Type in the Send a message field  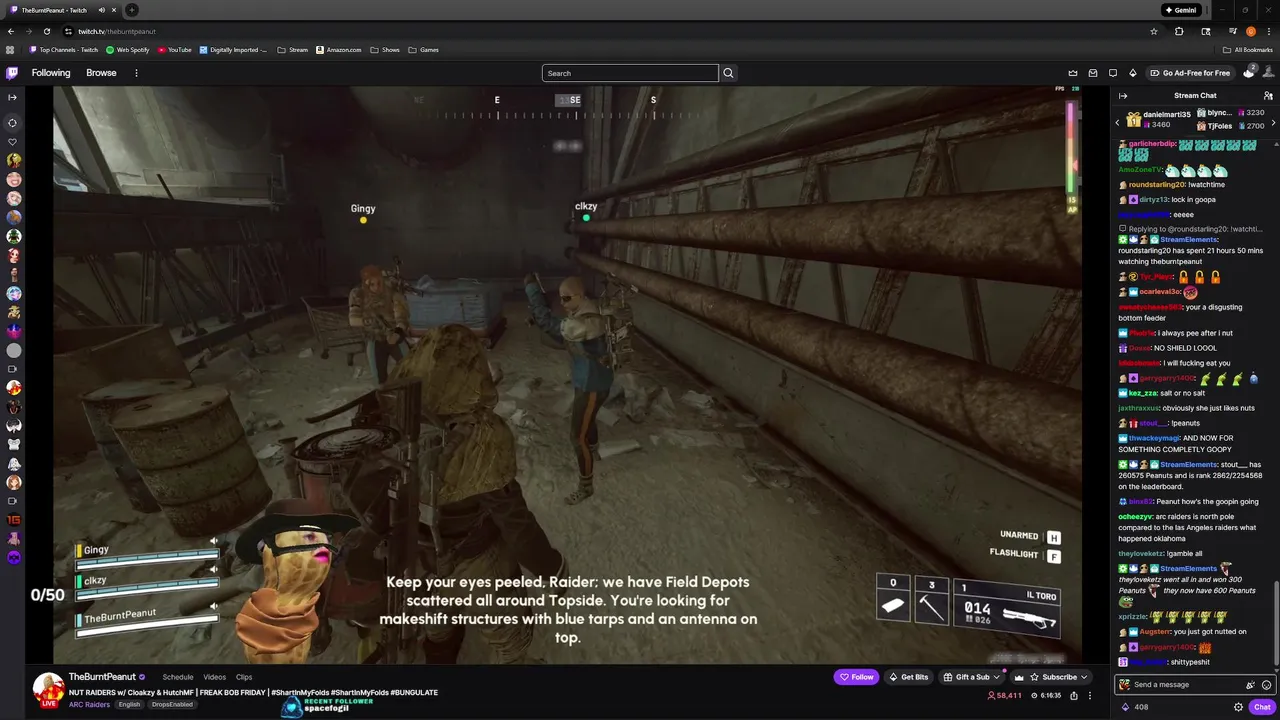point(1186,685)
